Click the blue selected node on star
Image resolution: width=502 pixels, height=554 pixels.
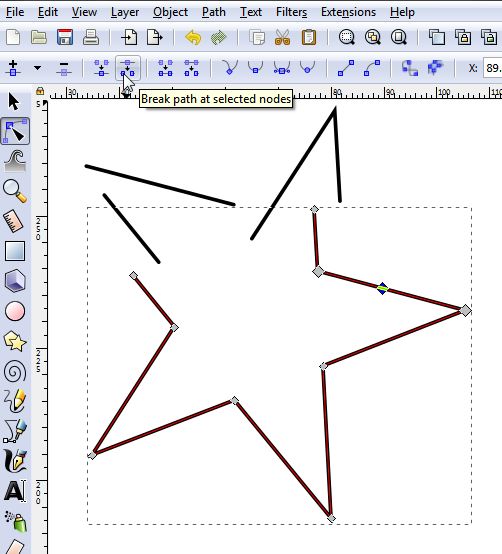pos(382,288)
